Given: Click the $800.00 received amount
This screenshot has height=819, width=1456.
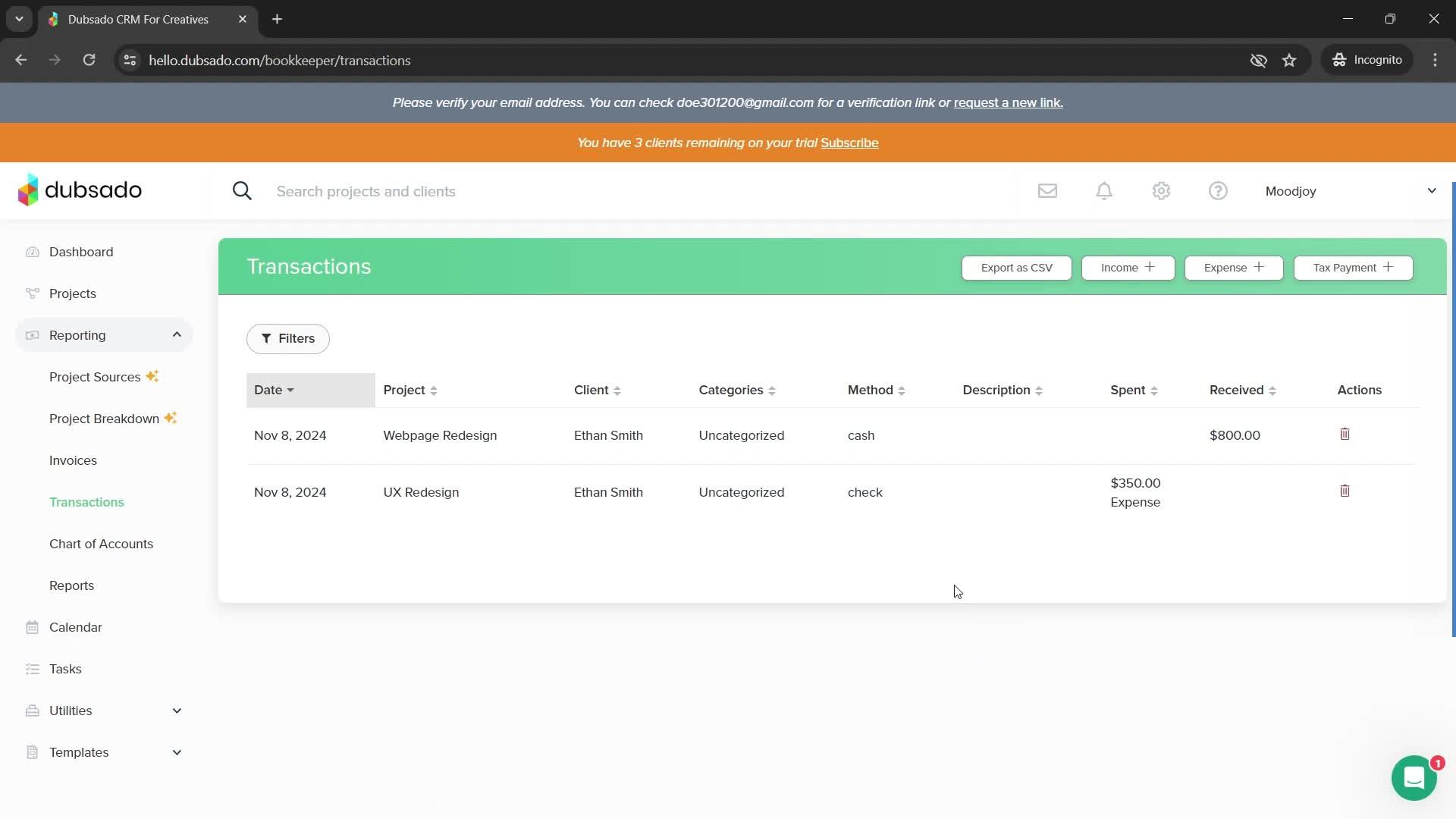Looking at the screenshot, I should click(1235, 435).
